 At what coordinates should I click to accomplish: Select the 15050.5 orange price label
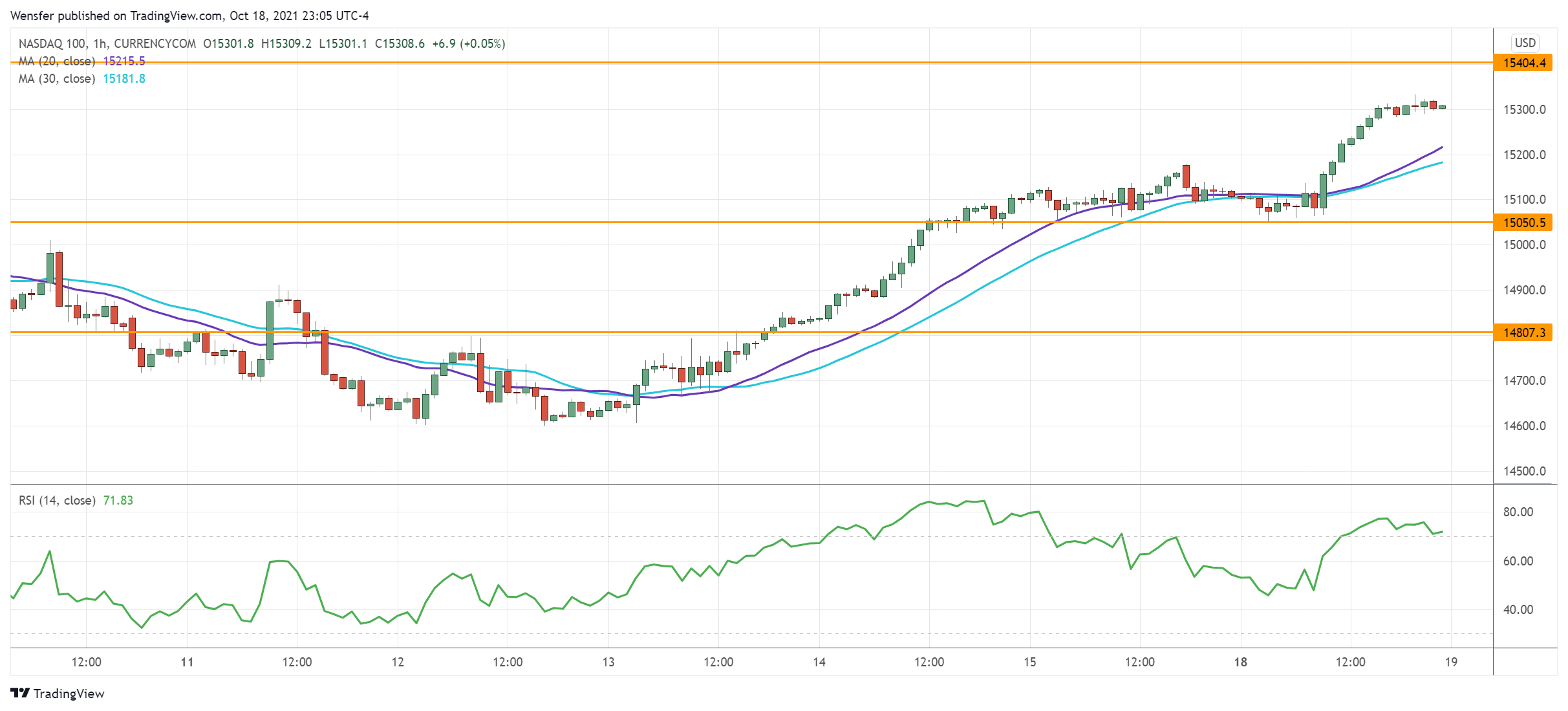pos(1523,223)
